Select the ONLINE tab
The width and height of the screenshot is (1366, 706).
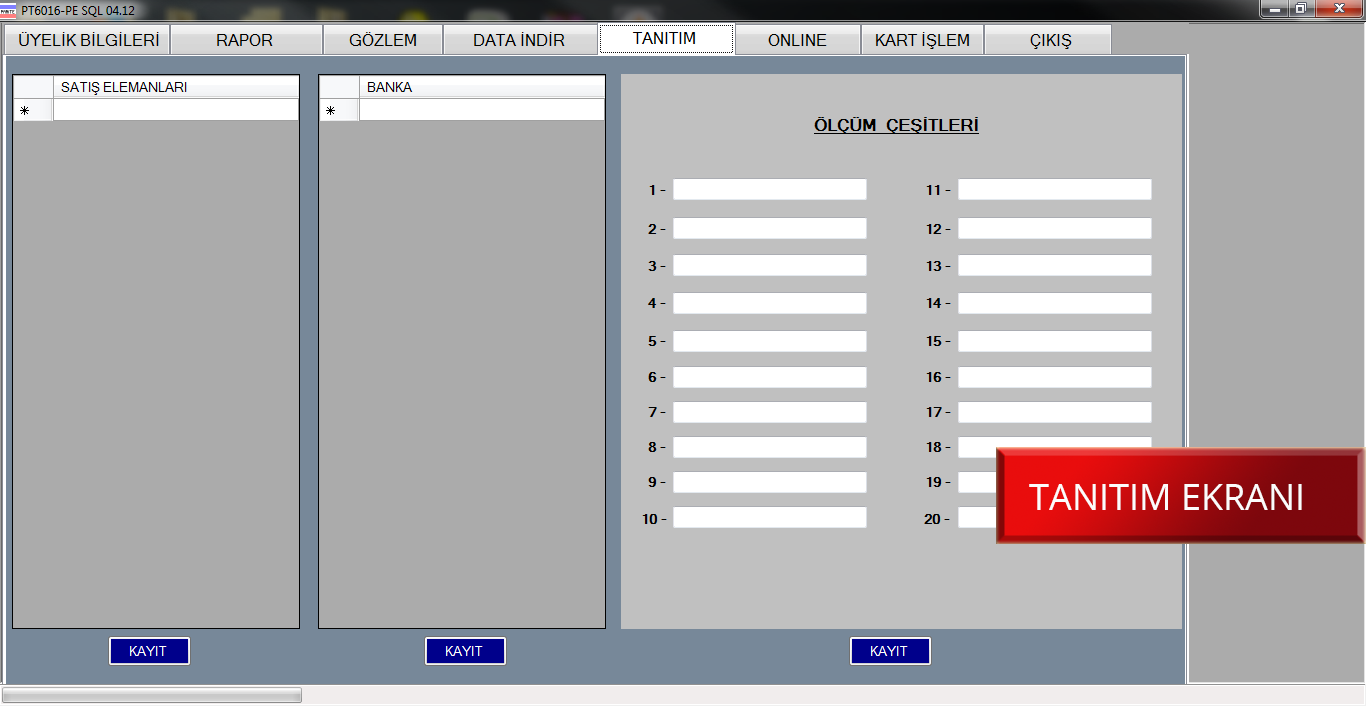[x=797, y=40]
